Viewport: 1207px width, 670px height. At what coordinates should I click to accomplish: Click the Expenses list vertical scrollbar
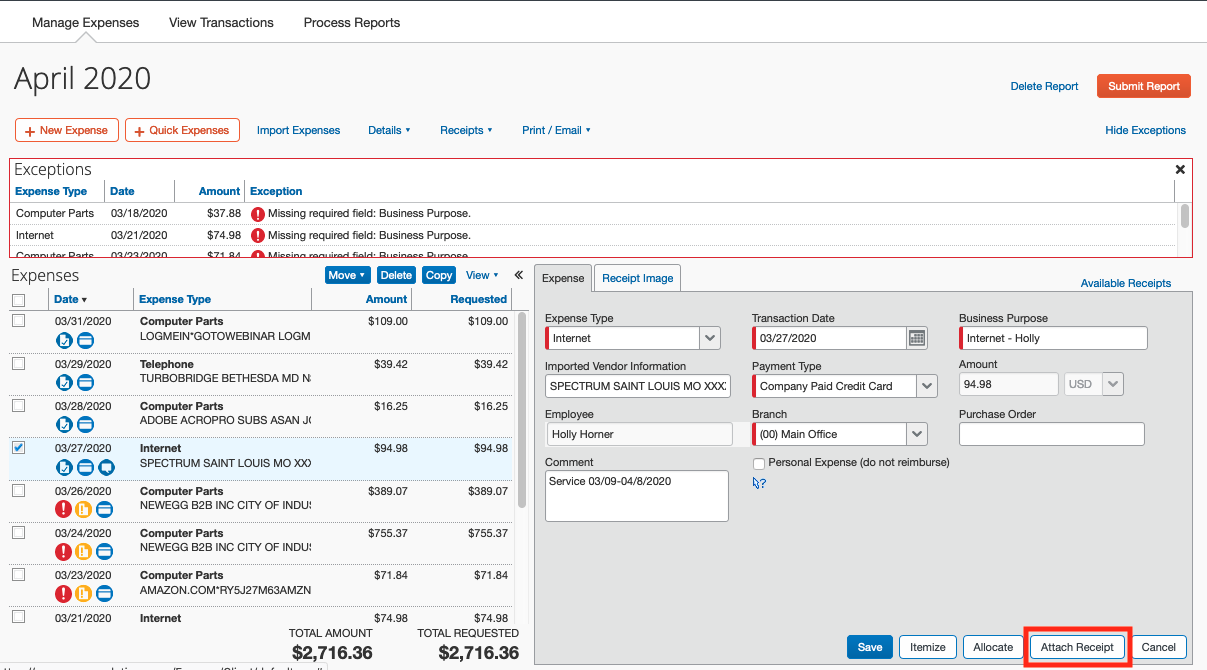[x=521, y=410]
